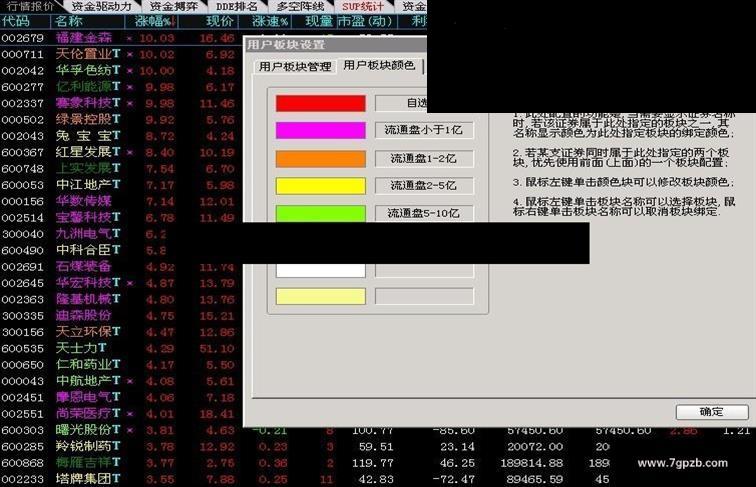756x487 pixels.
Task: Click the 流通盘1-2亿 block name button
Action: [424, 159]
